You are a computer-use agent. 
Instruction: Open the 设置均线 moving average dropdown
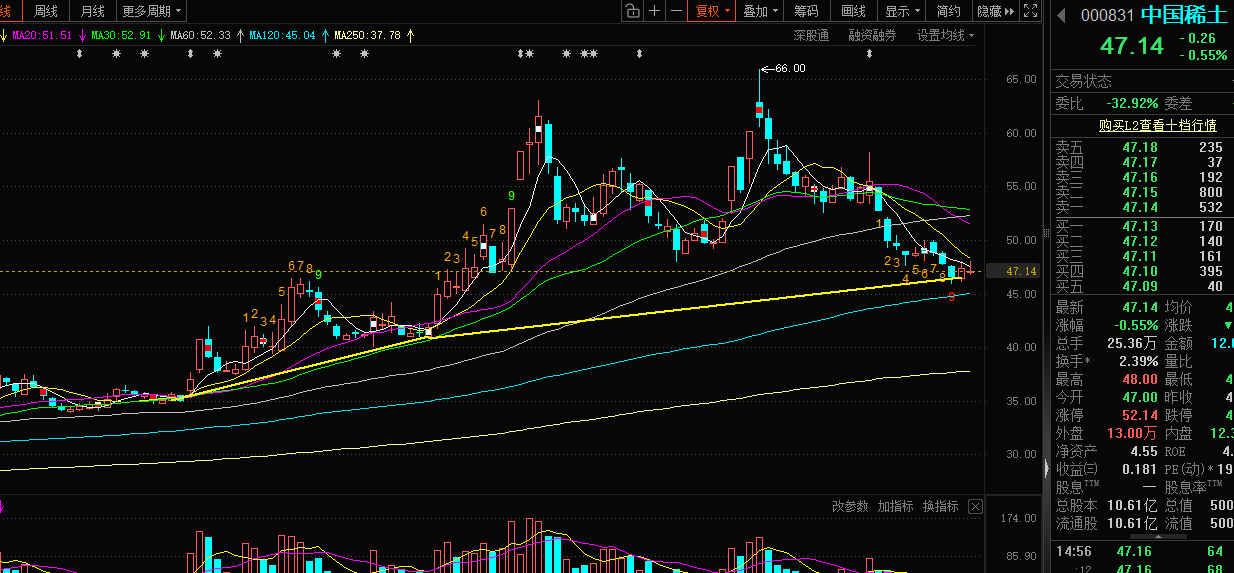(x=945, y=35)
